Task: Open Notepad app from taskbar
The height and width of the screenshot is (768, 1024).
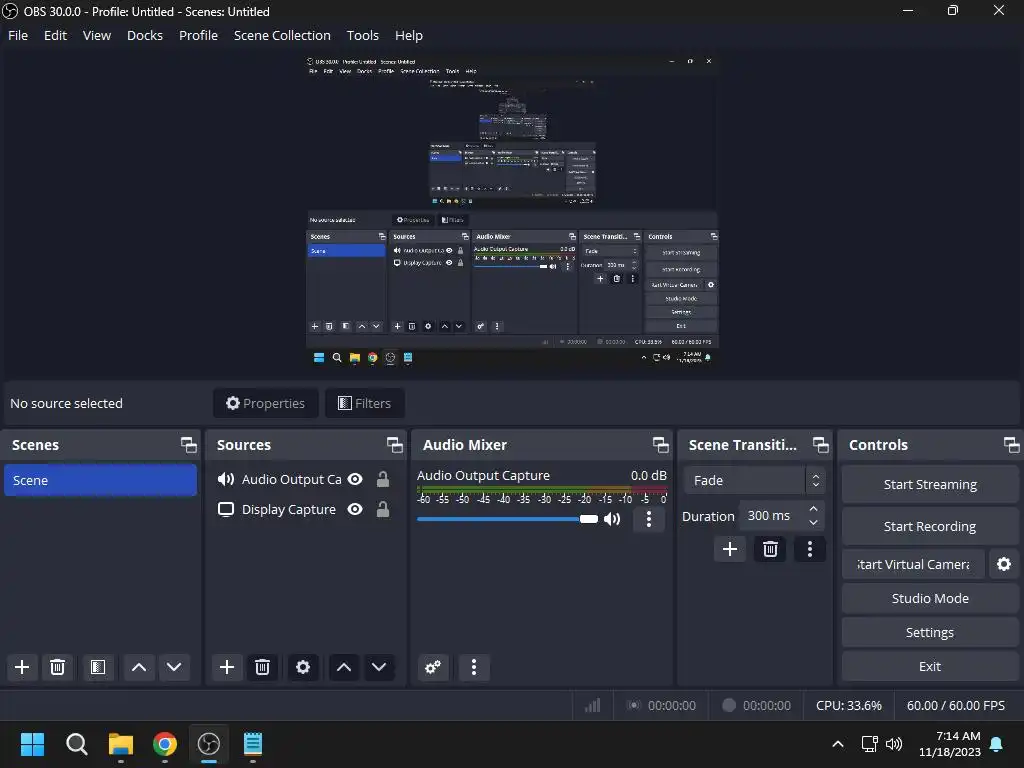Action: pos(253,744)
